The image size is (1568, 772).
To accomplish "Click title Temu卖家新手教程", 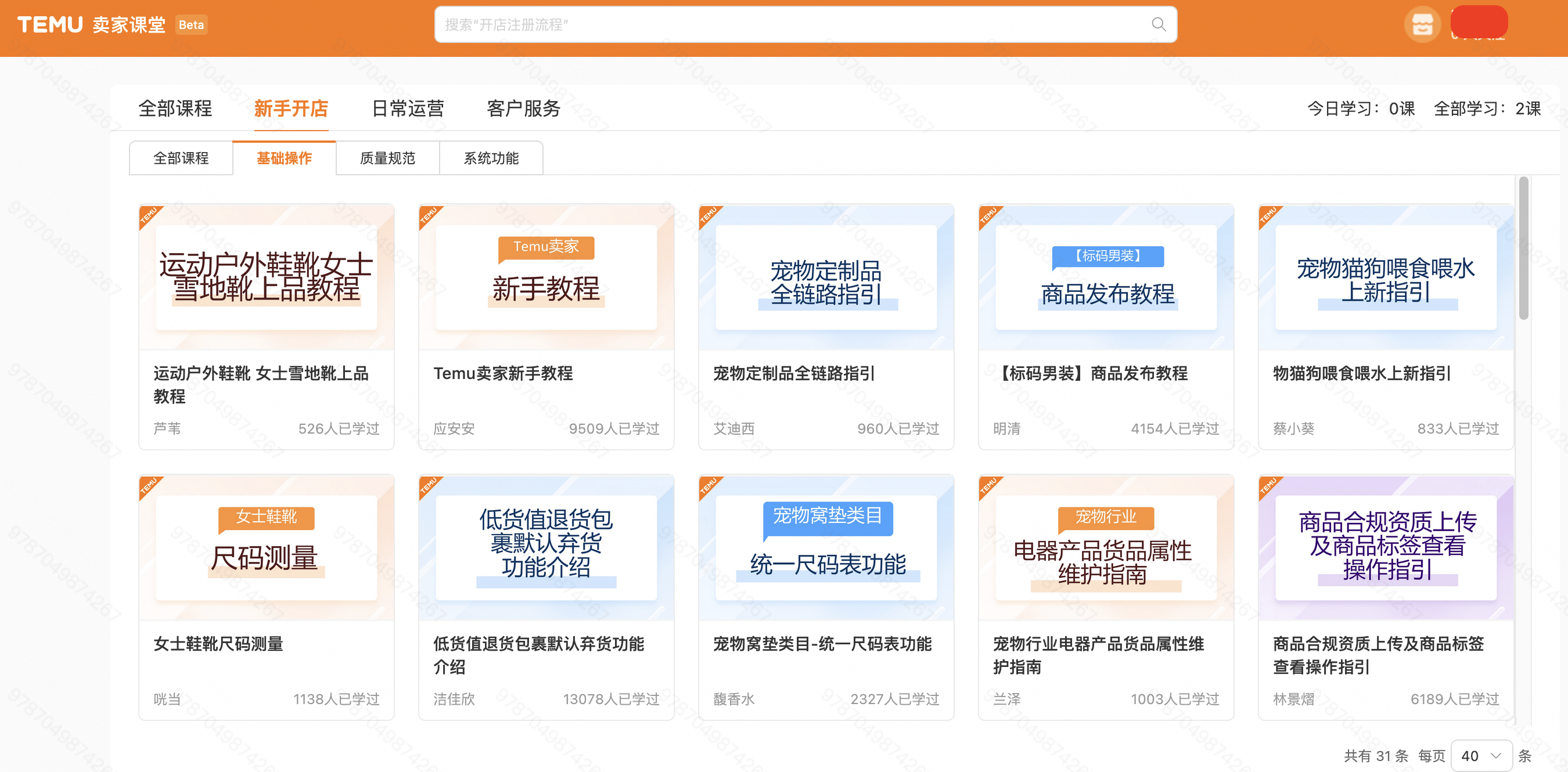I will [x=504, y=373].
